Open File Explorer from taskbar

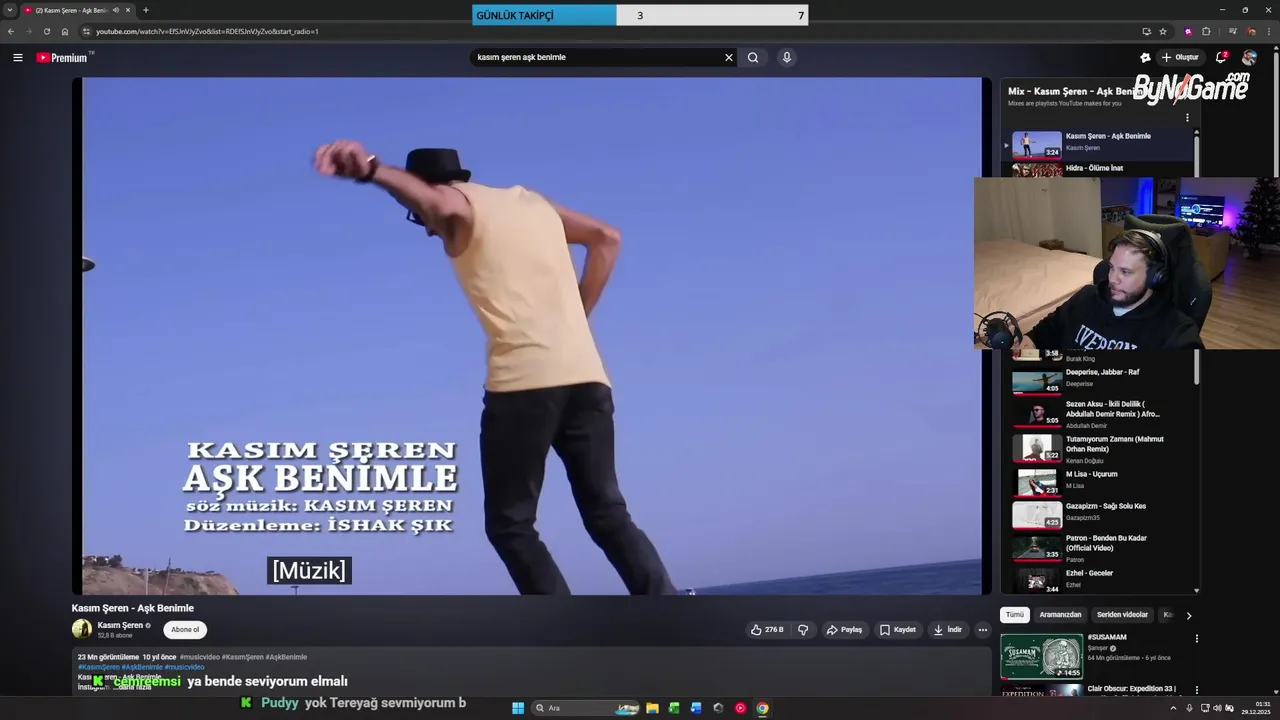[652, 708]
